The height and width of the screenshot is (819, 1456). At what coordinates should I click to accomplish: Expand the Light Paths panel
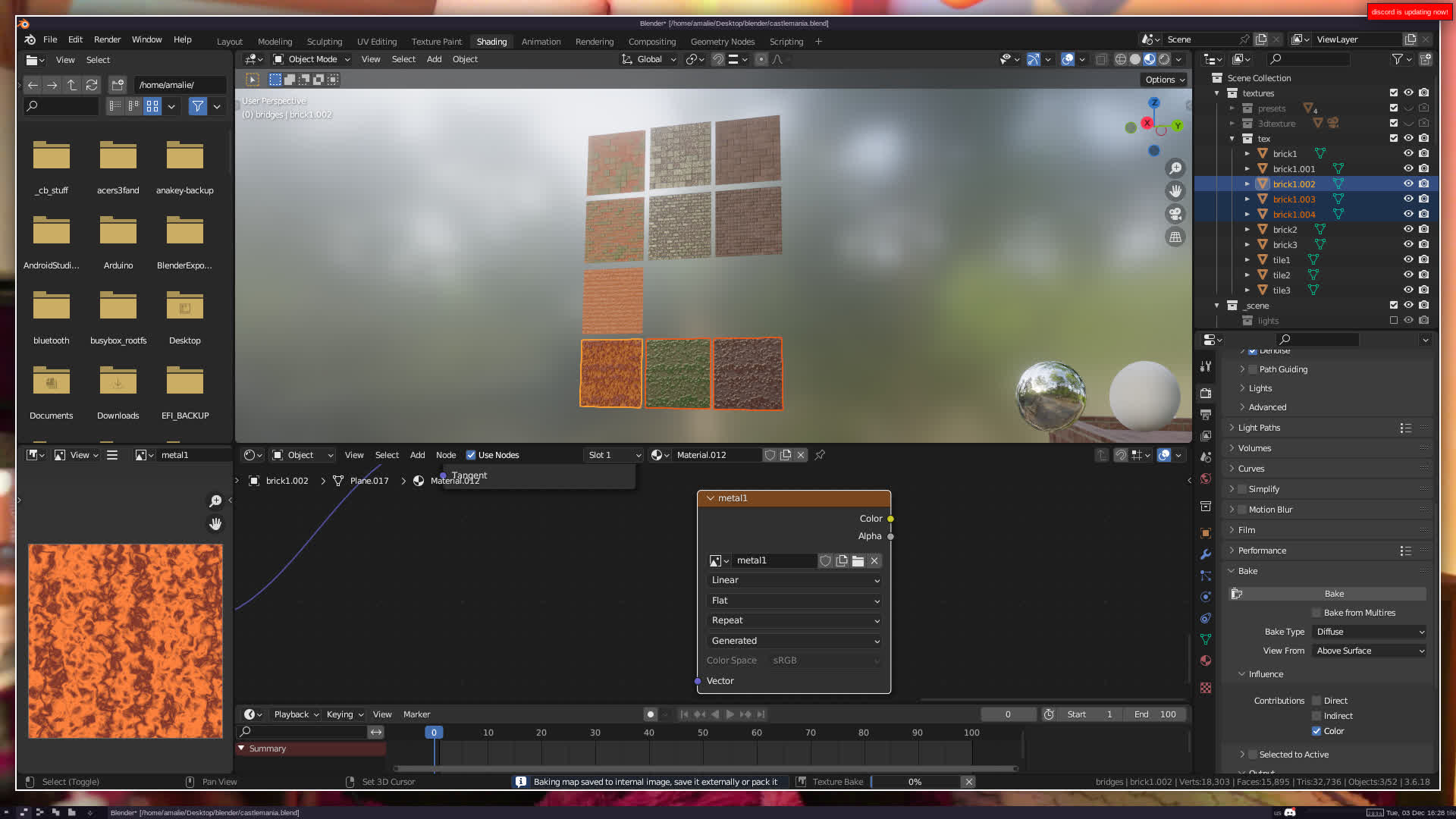click(x=1259, y=428)
